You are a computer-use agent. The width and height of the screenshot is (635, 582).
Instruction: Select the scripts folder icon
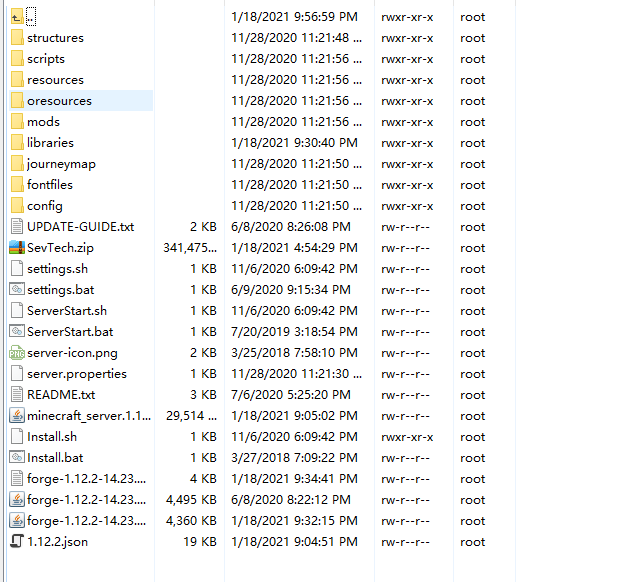pyautogui.click(x=17, y=59)
